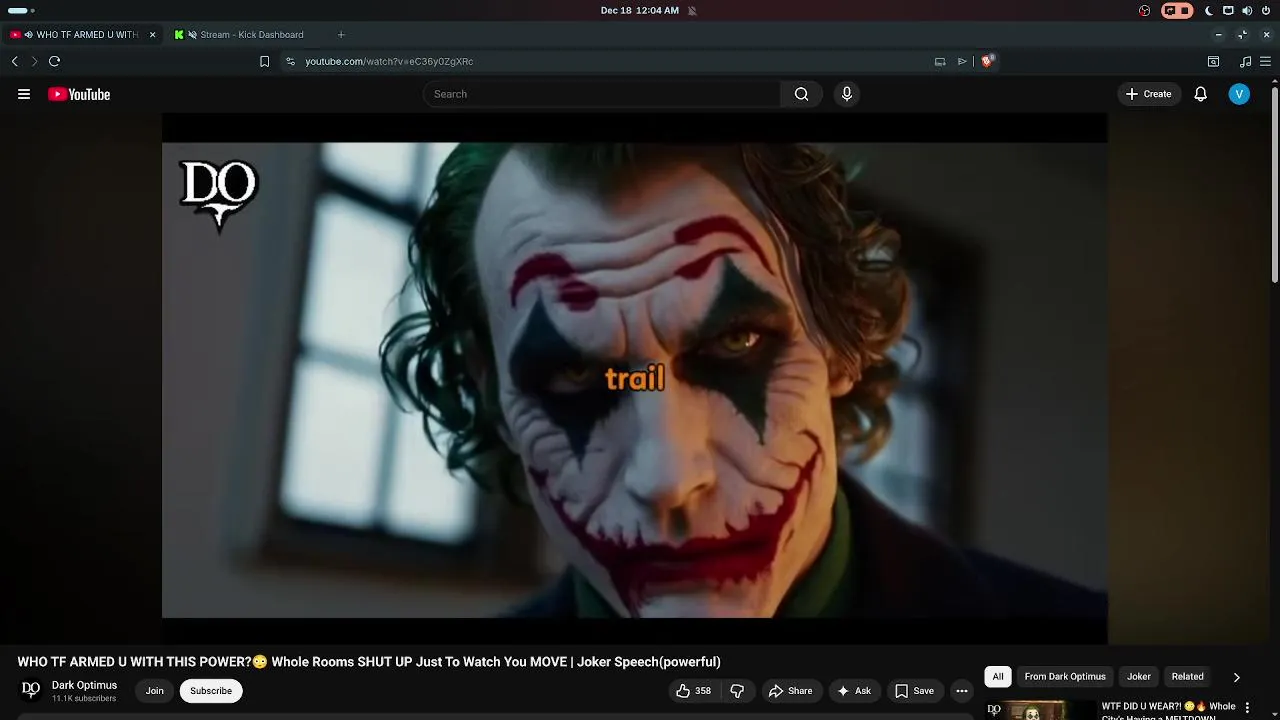Click the DO channel watermark on the video
Screen dimensions: 1280x720
click(219, 195)
